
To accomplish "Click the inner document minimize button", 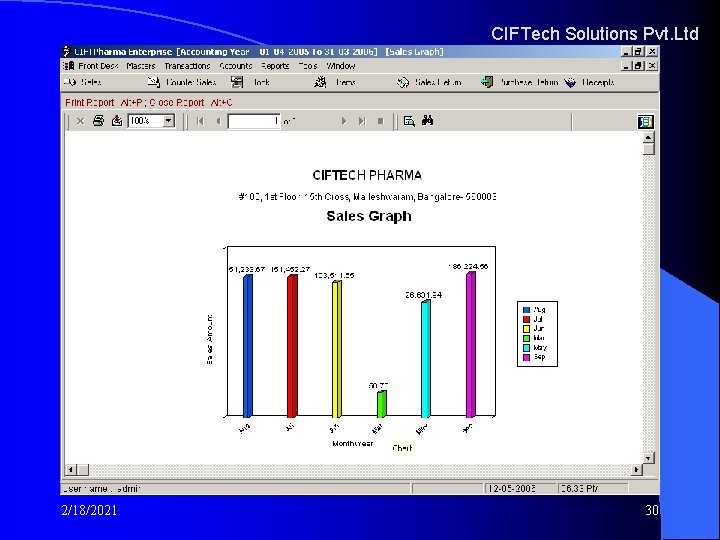I will [x=626, y=66].
